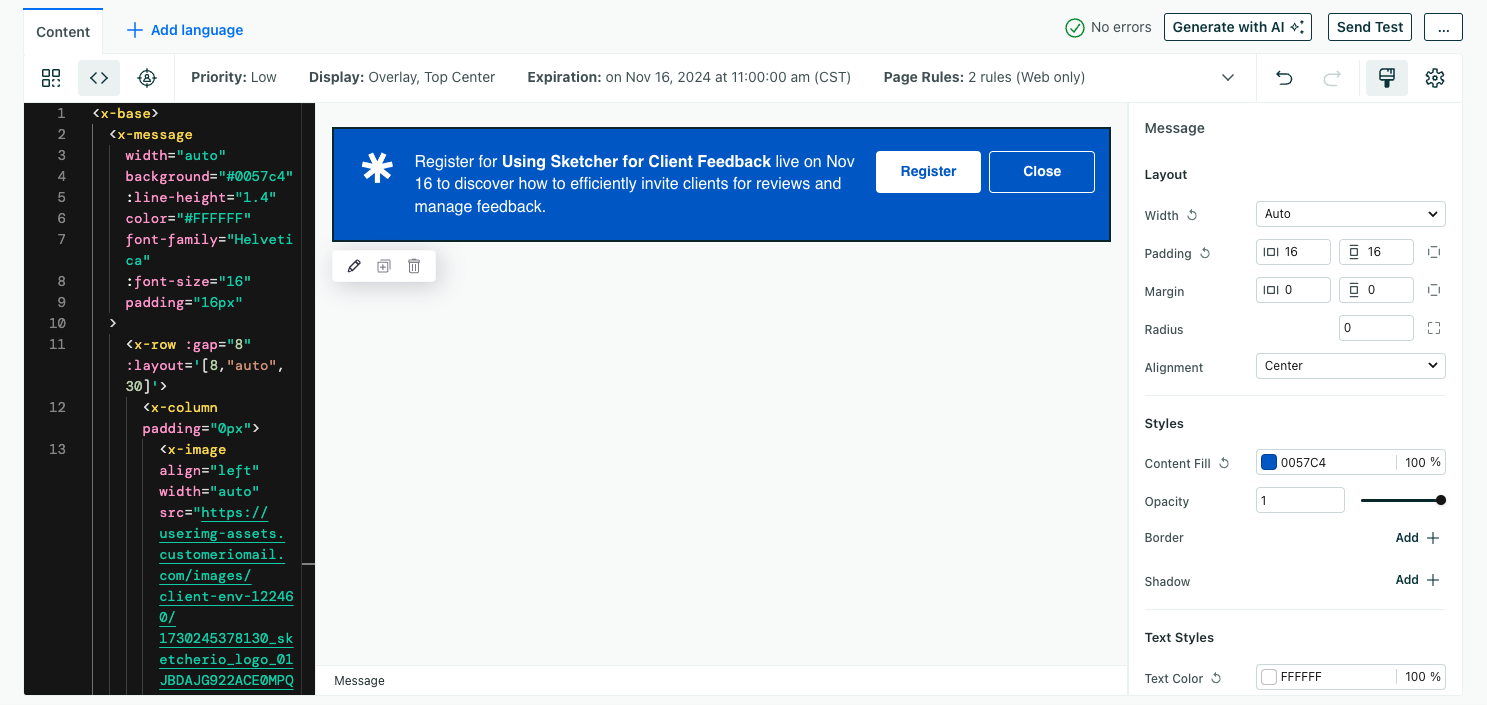Open the gear settings icon

1434,78
